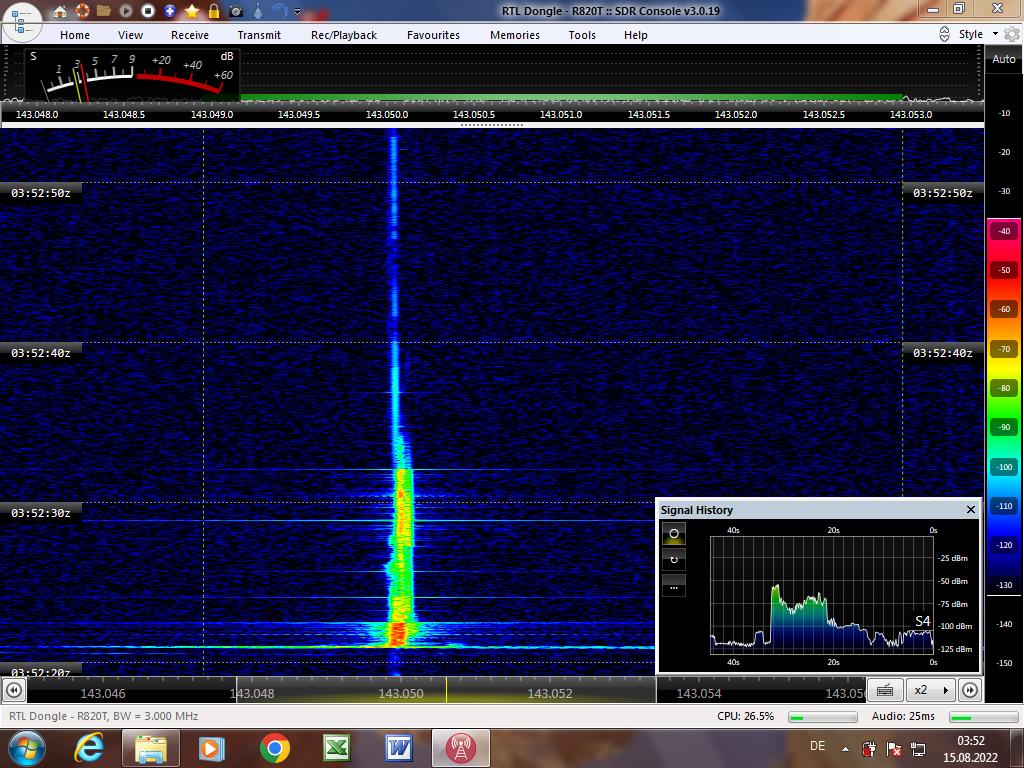This screenshot has height=768, width=1024.
Task: Click the water-drop icon in quick access toolbar
Action: tap(258, 11)
